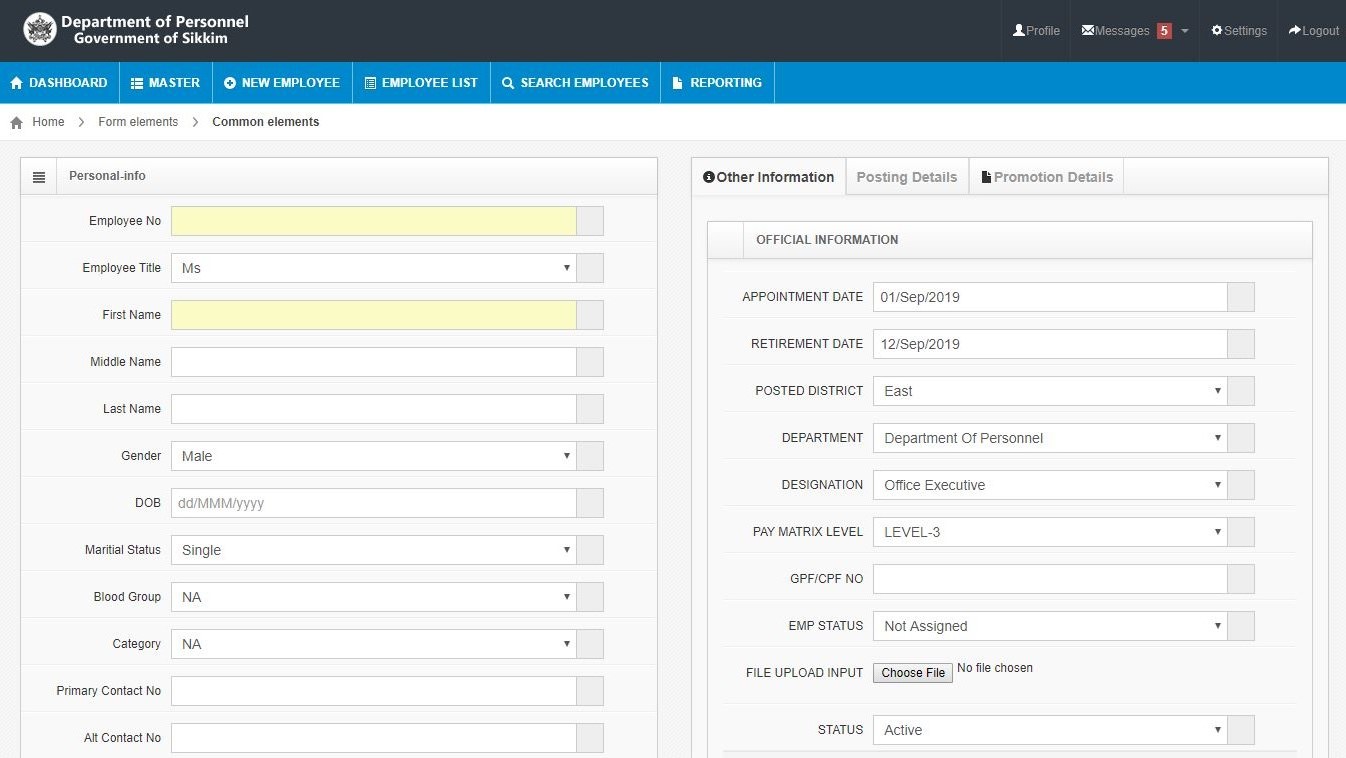1346x758 pixels.
Task: Click the Form elements breadcrumb
Action: point(138,122)
